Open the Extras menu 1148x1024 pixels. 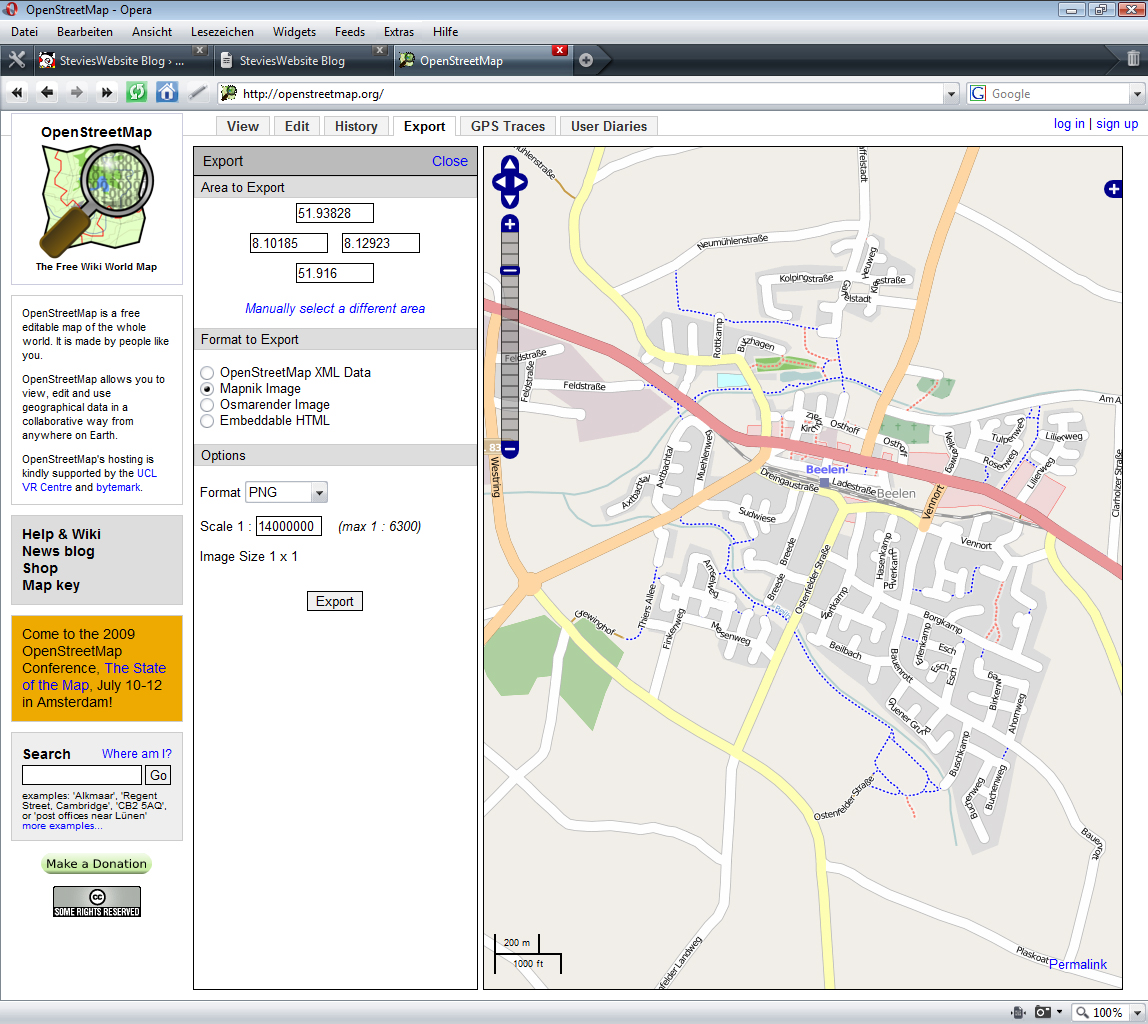pos(399,31)
